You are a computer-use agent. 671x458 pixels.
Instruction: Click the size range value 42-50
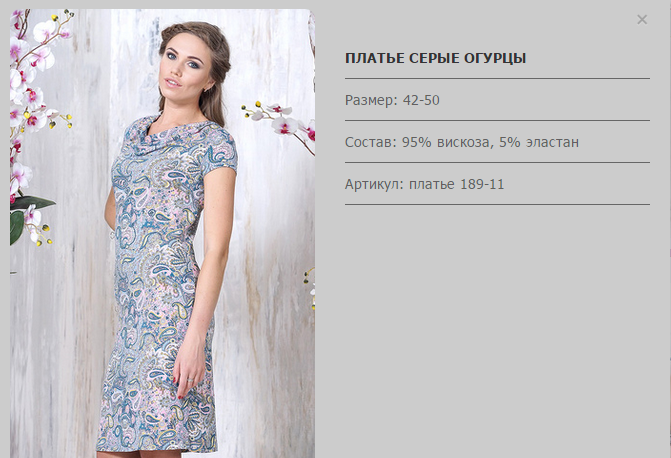point(421,100)
